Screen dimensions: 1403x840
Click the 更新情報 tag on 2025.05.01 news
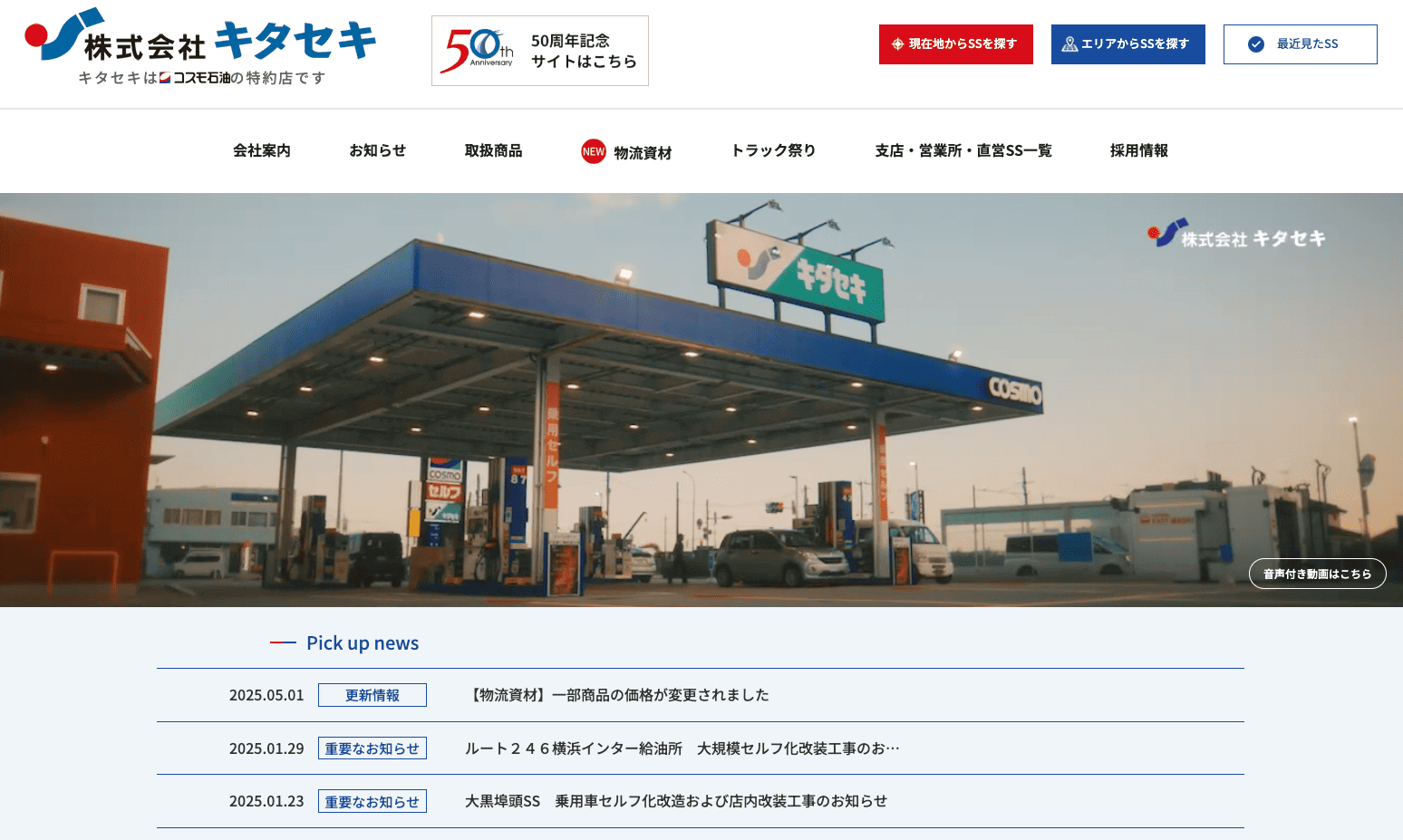click(373, 695)
